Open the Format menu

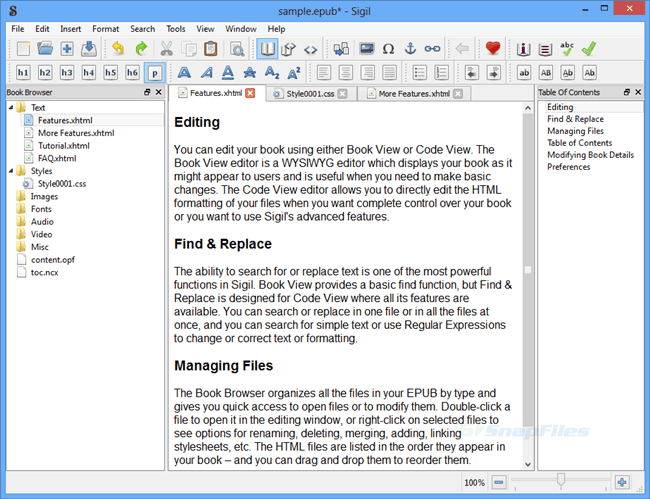click(x=105, y=29)
